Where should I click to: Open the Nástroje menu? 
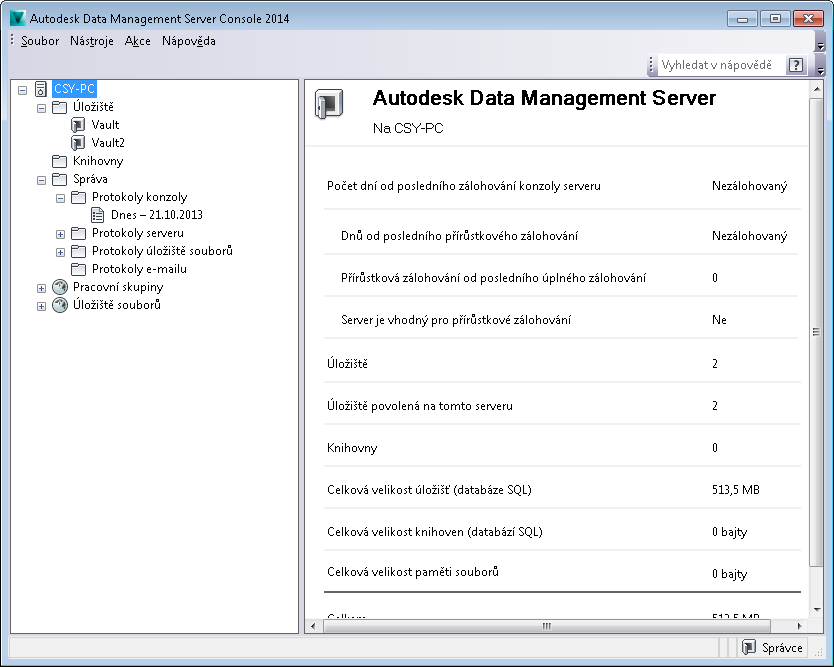point(91,41)
